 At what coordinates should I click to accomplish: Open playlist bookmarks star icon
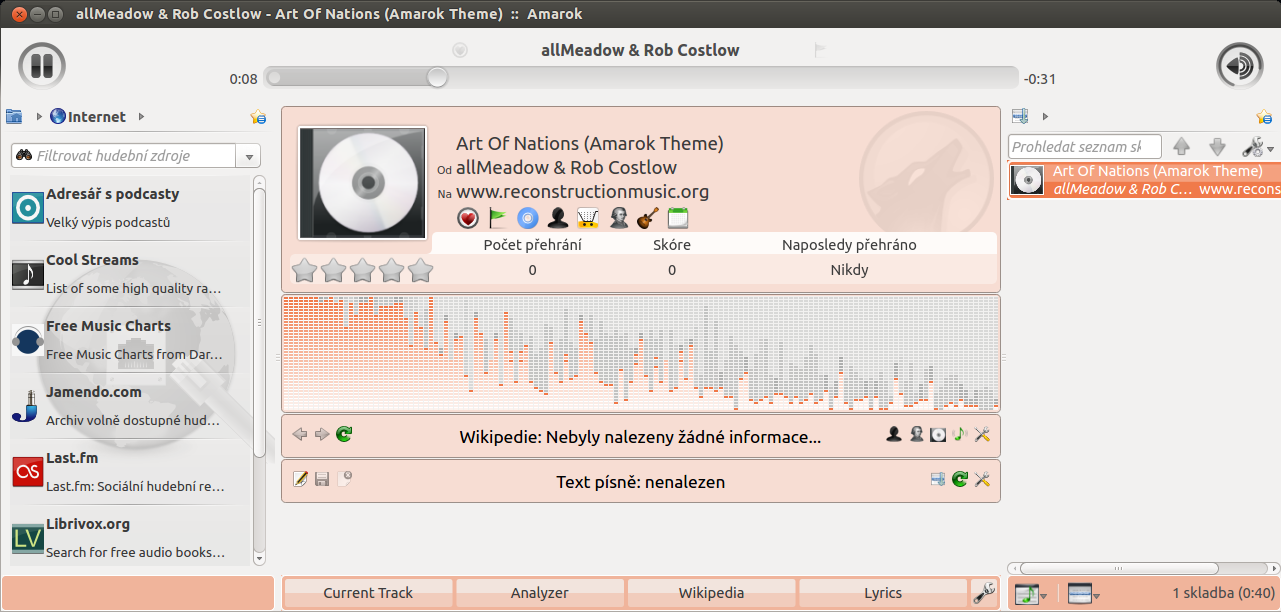[1264, 117]
